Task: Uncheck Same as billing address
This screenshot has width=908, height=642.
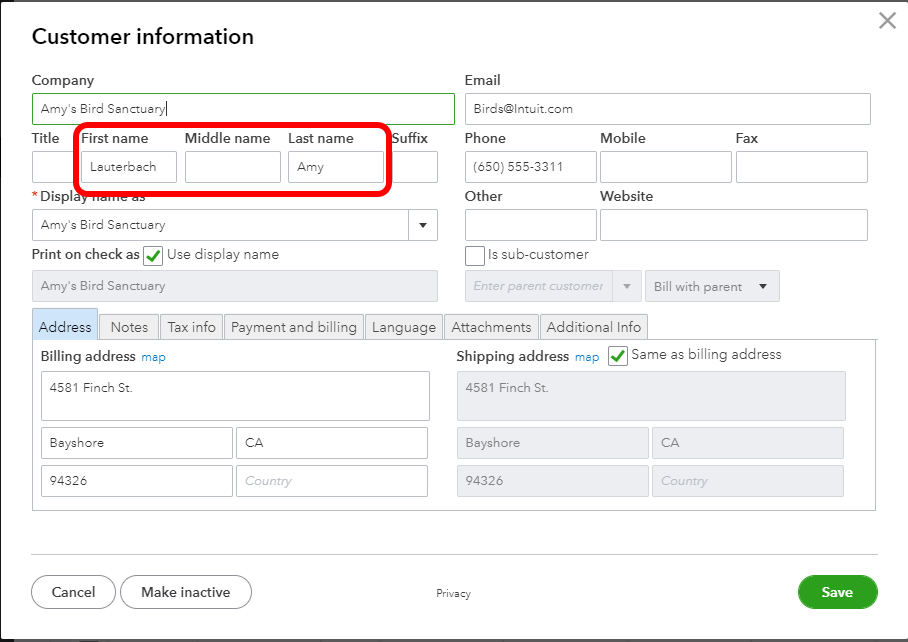Action: (x=618, y=356)
